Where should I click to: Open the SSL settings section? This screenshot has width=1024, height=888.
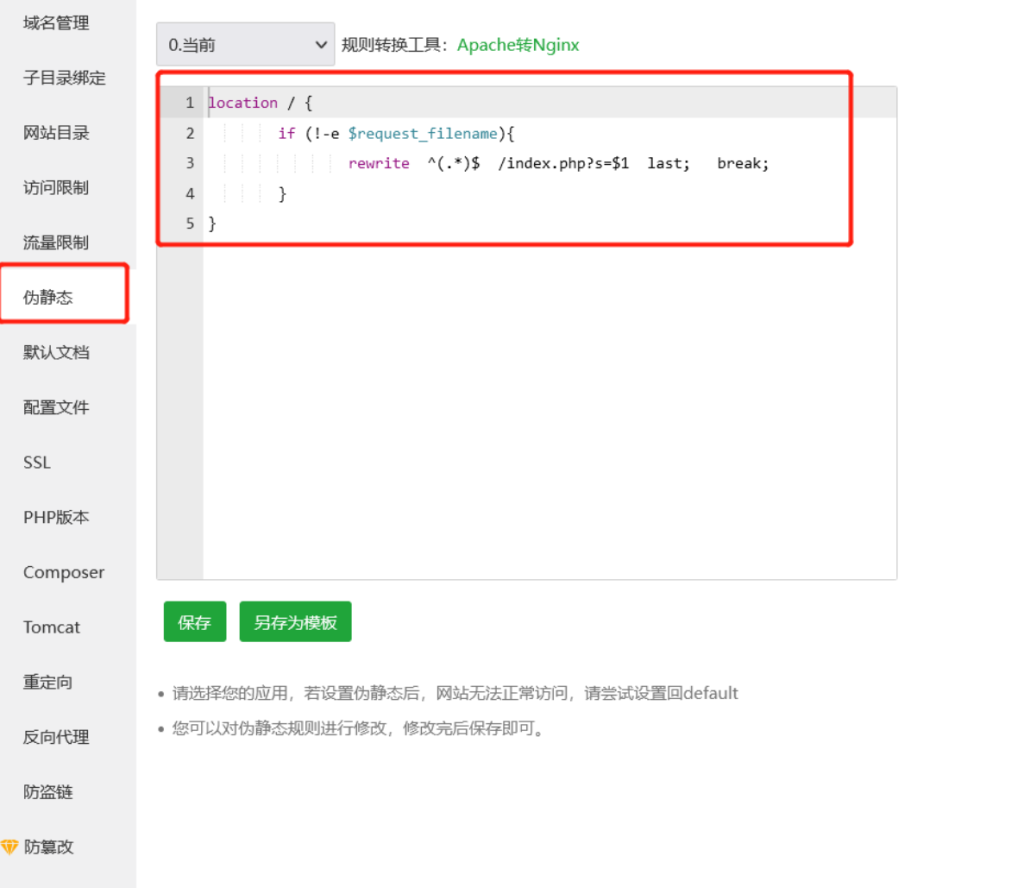[36, 462]
